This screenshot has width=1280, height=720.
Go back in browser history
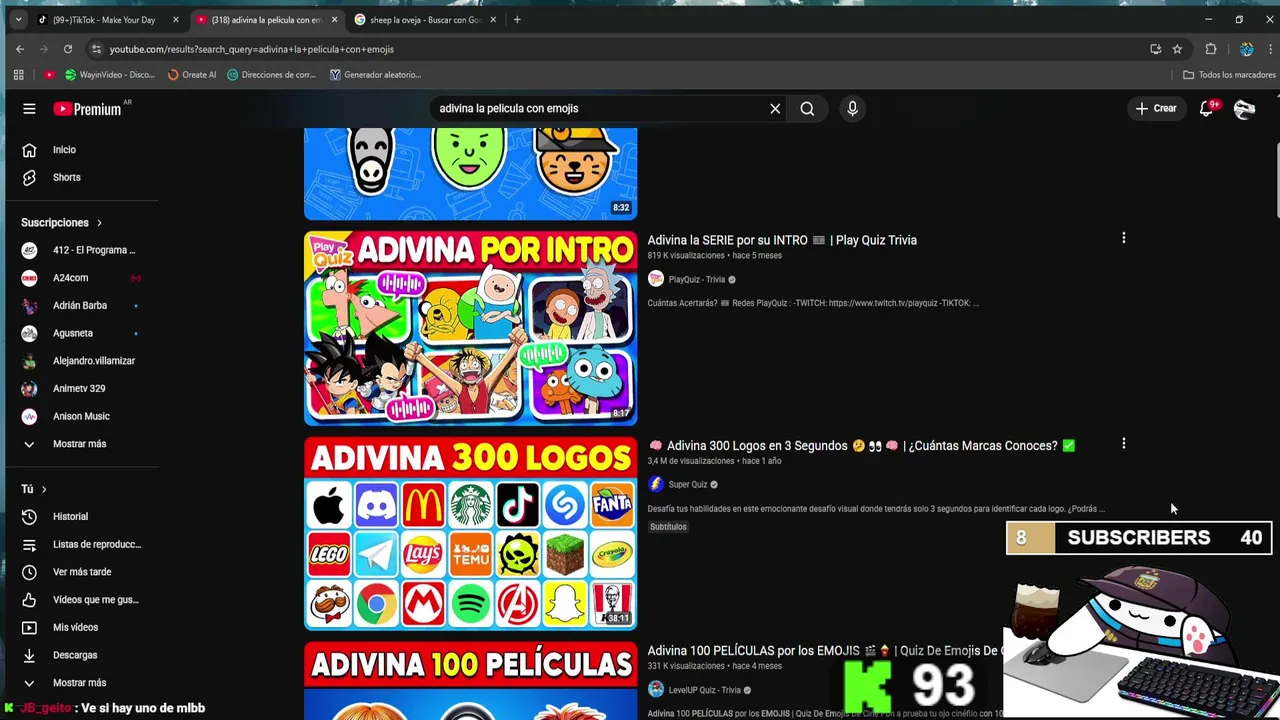pyautogui.click(x=20, y=49)
